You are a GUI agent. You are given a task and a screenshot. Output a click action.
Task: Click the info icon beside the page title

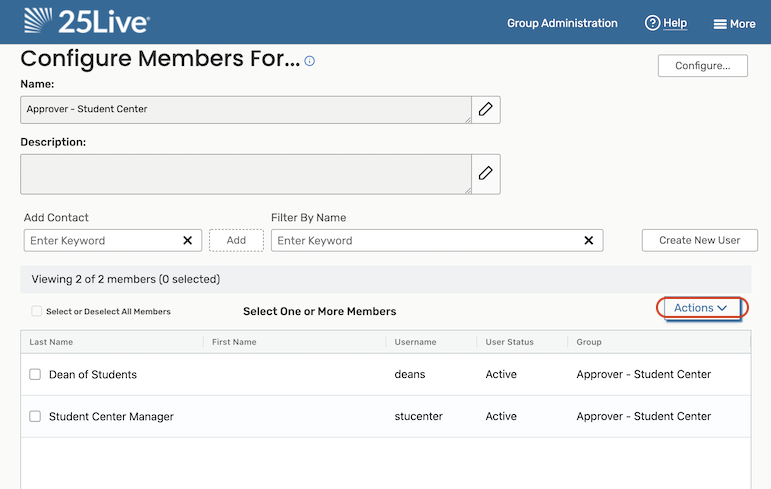310,61
